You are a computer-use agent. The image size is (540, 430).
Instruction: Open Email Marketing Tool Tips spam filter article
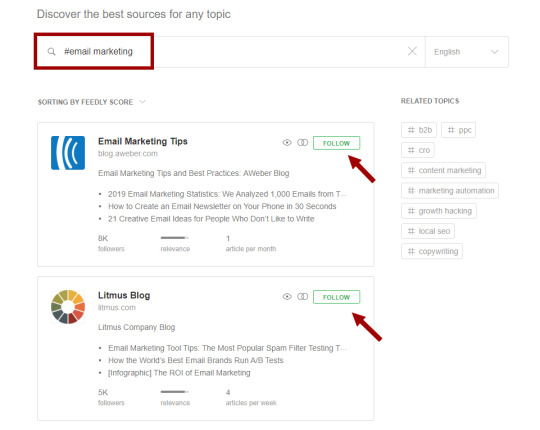coord(227,348)
